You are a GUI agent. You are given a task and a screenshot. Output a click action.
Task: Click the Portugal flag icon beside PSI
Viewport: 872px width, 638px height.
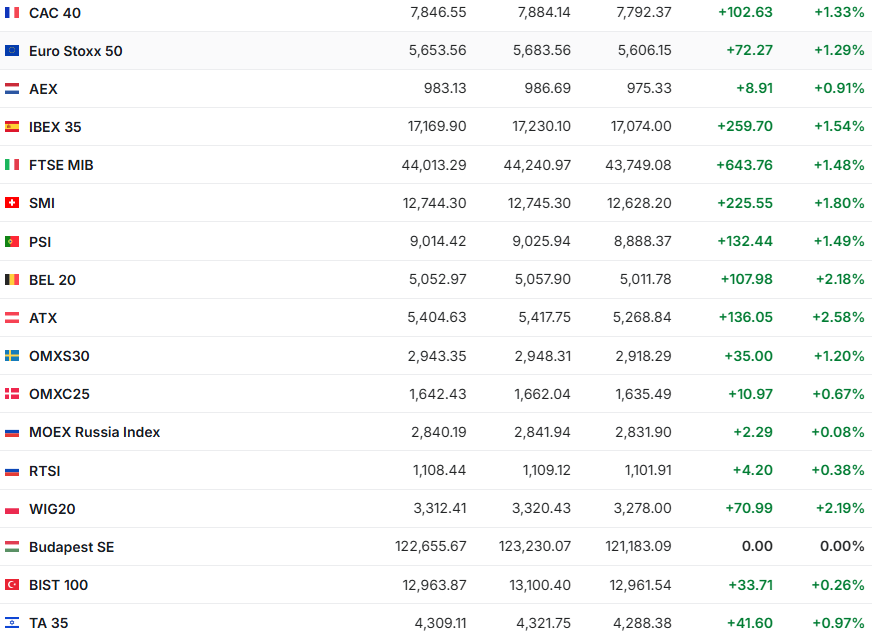[12, 242]
